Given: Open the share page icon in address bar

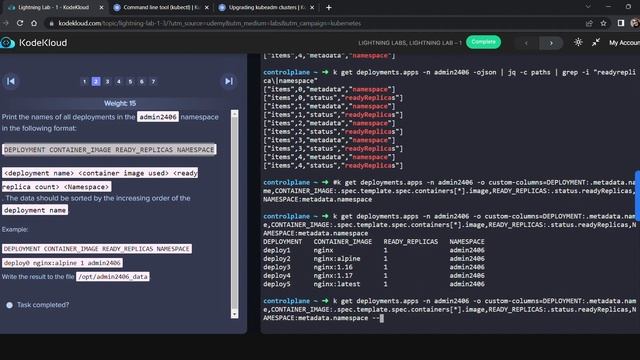Looking at the screenshot, I should coord(589,23).
